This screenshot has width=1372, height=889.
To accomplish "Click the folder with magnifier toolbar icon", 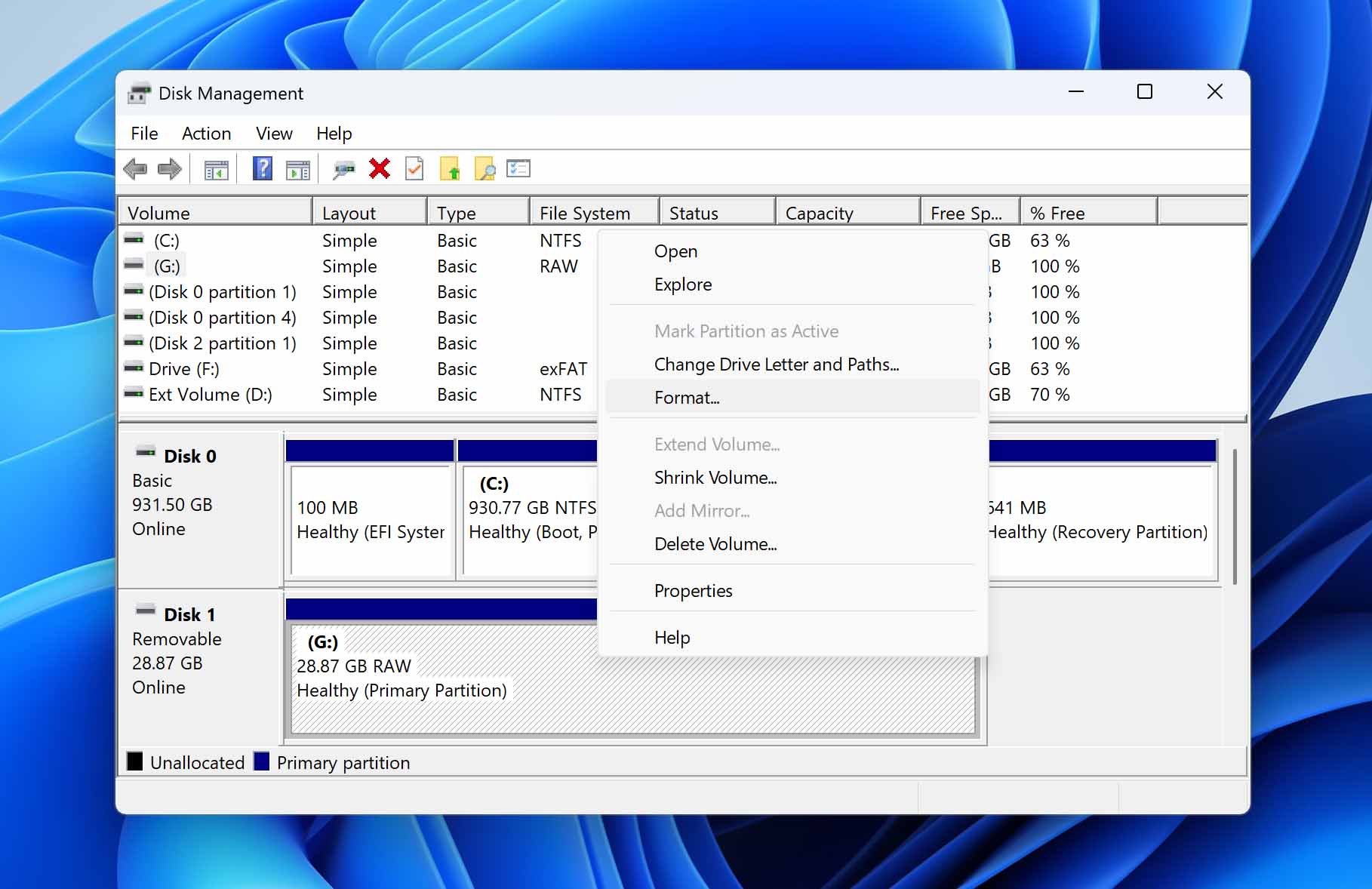I will (485, 170).
